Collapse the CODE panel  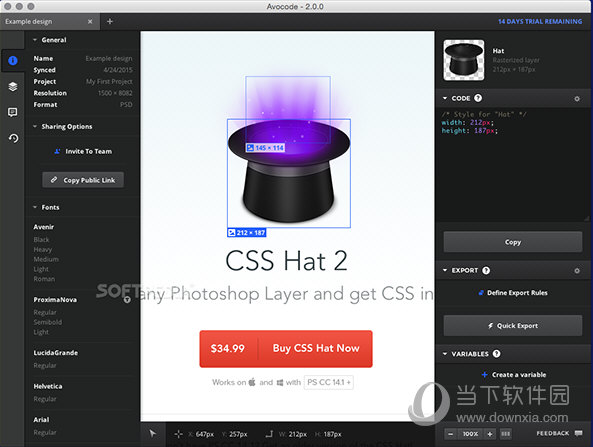click(445, 98)
